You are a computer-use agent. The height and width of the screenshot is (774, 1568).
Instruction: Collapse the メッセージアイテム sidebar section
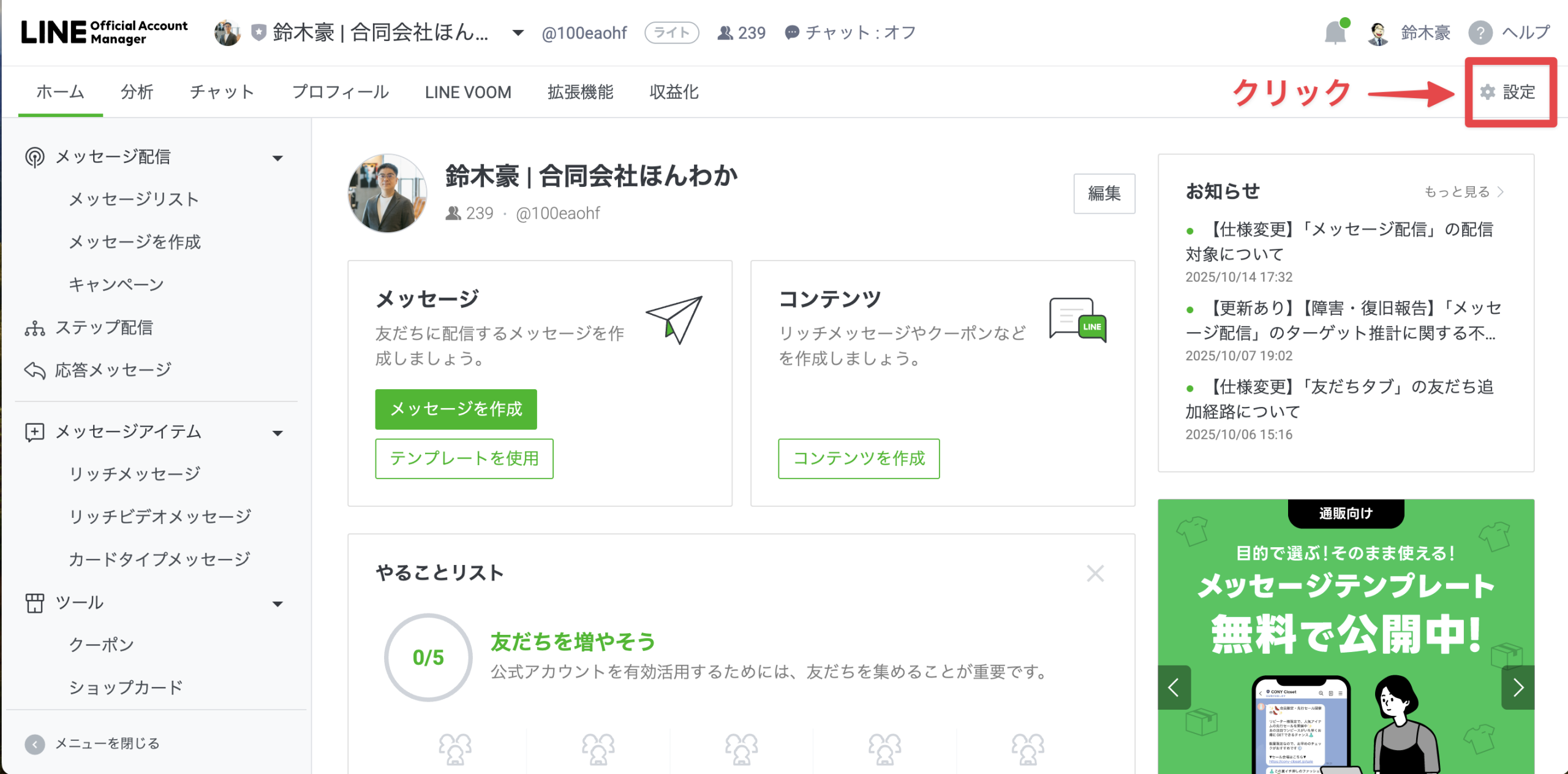[277, 433]
